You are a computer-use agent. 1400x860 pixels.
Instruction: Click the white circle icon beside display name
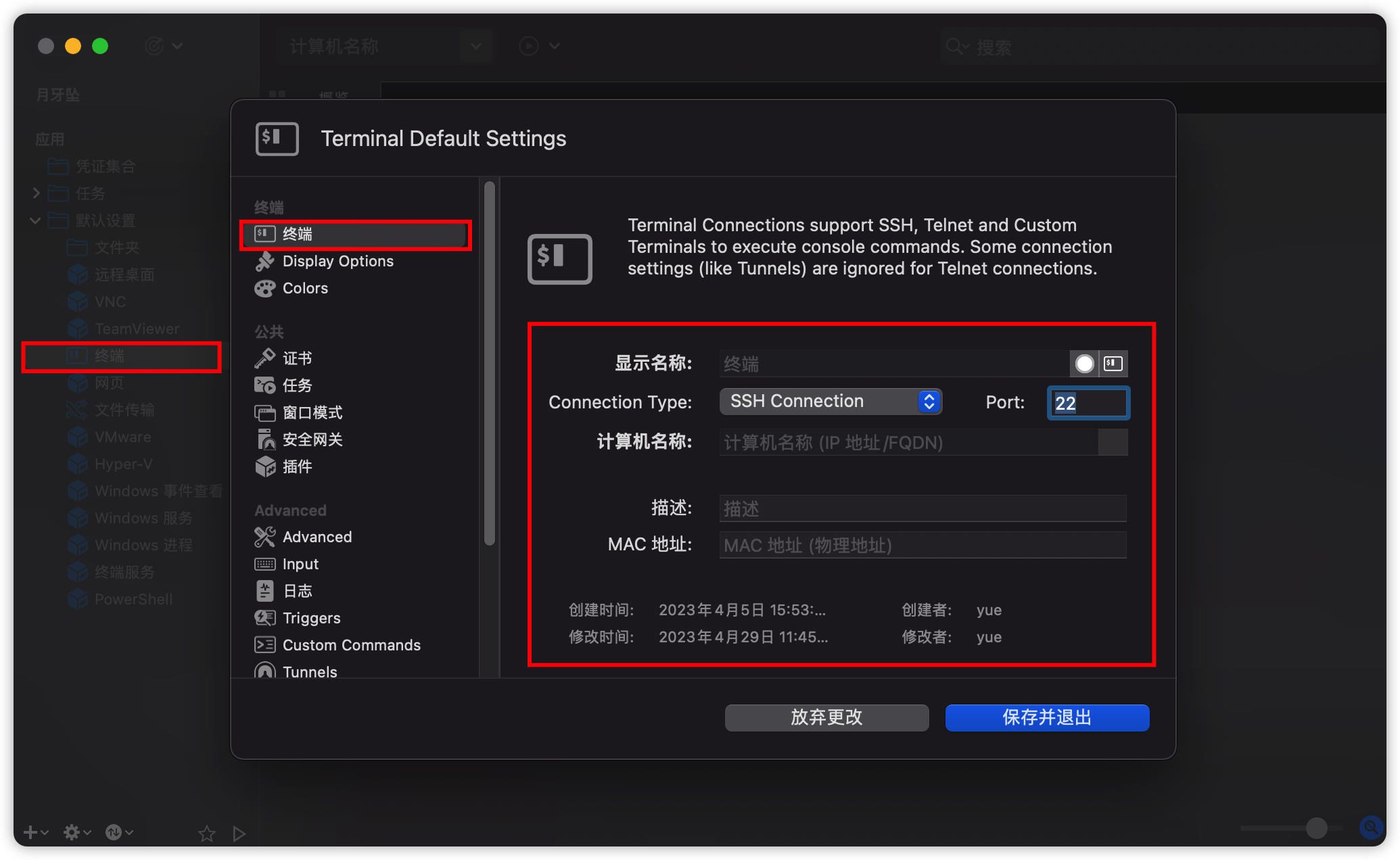[1084, 364]
